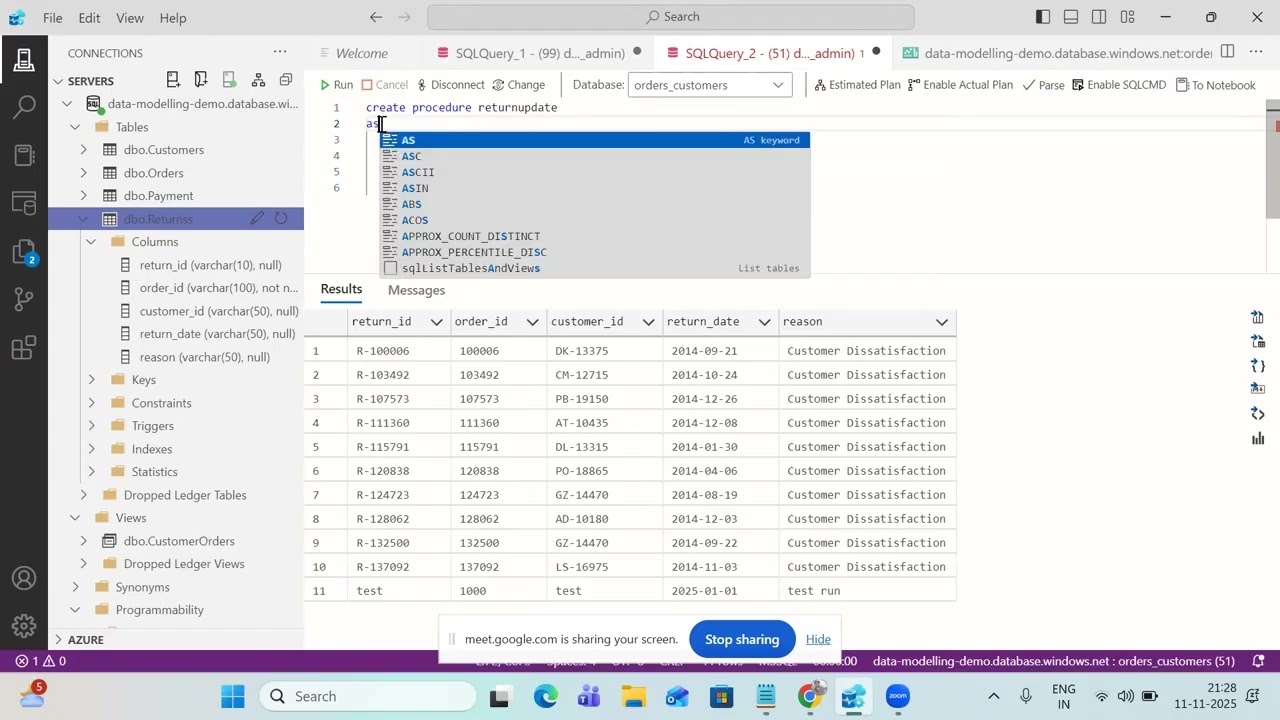1280x720 pixels.
Task: Open the return_id column header dropdown arrow
Action: pyautogui.click(x=436, y=322)
